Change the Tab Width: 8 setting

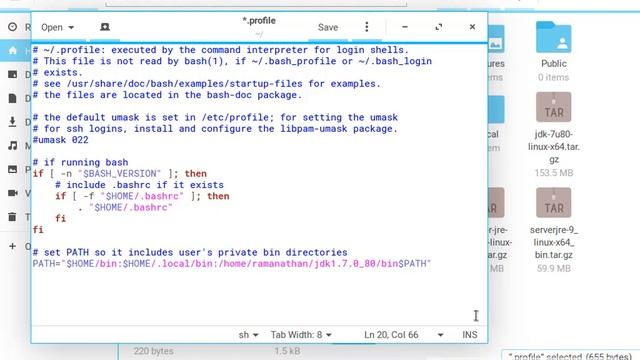click(x=301, y=335)
